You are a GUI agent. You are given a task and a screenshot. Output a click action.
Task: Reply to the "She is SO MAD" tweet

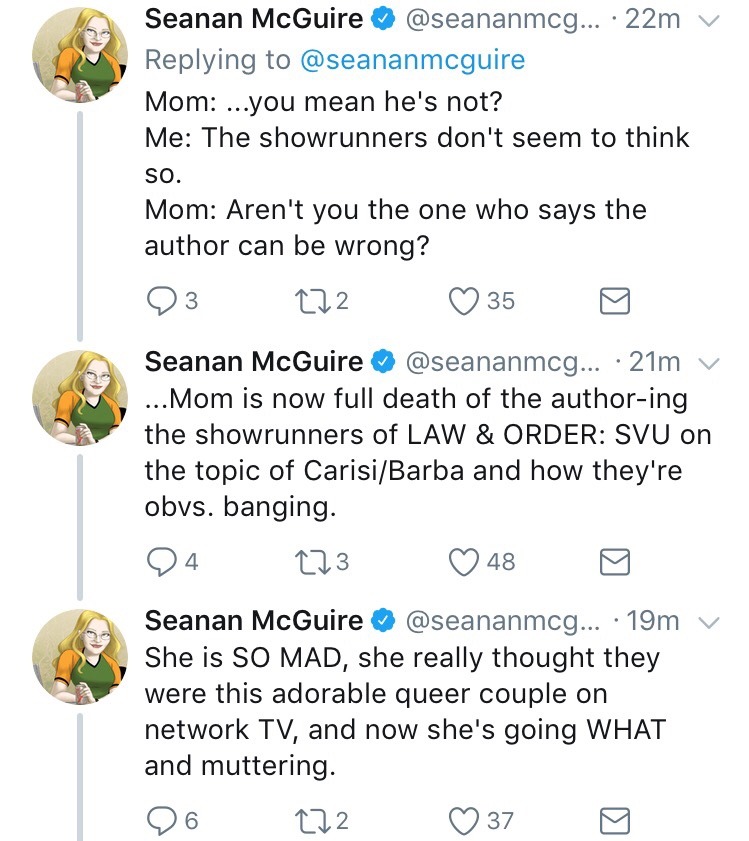161,821
